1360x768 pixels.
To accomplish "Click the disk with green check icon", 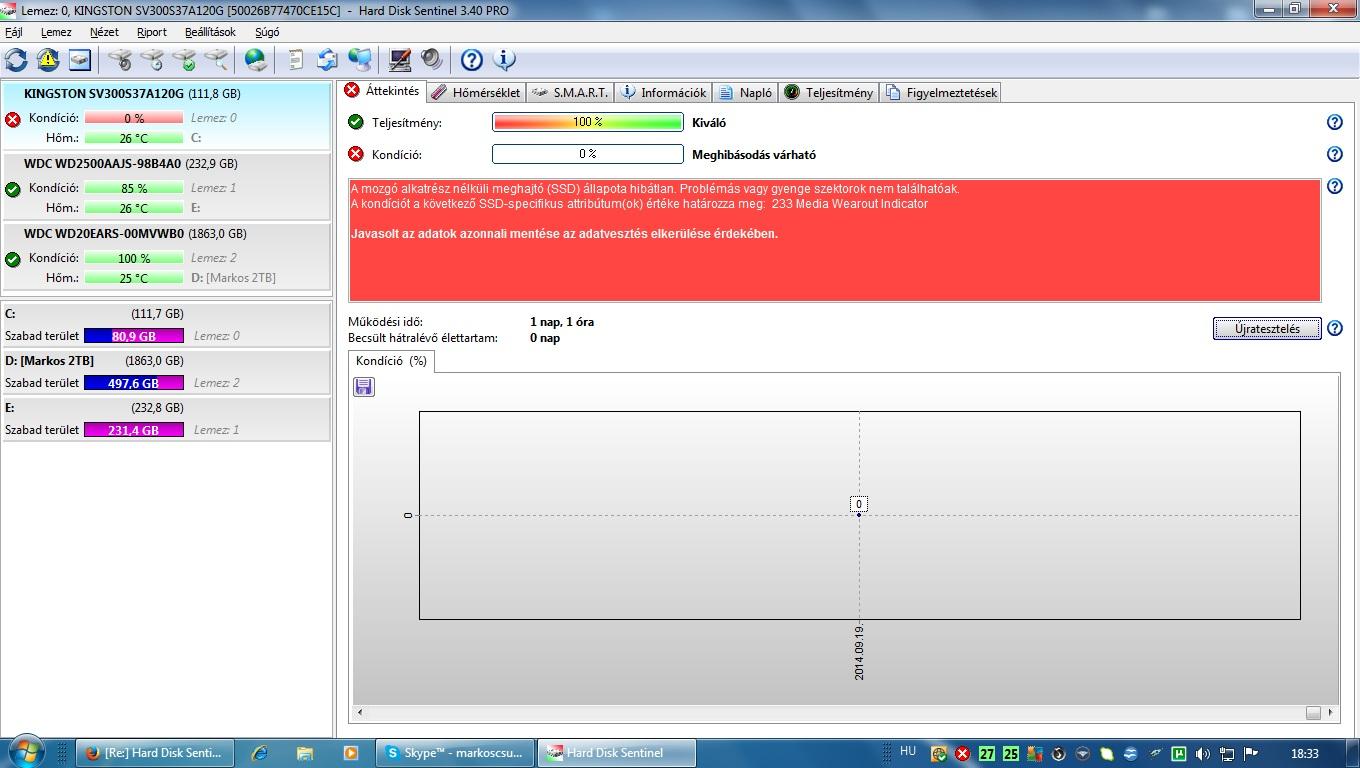I will pyautogui.click(x=184, y=60).
